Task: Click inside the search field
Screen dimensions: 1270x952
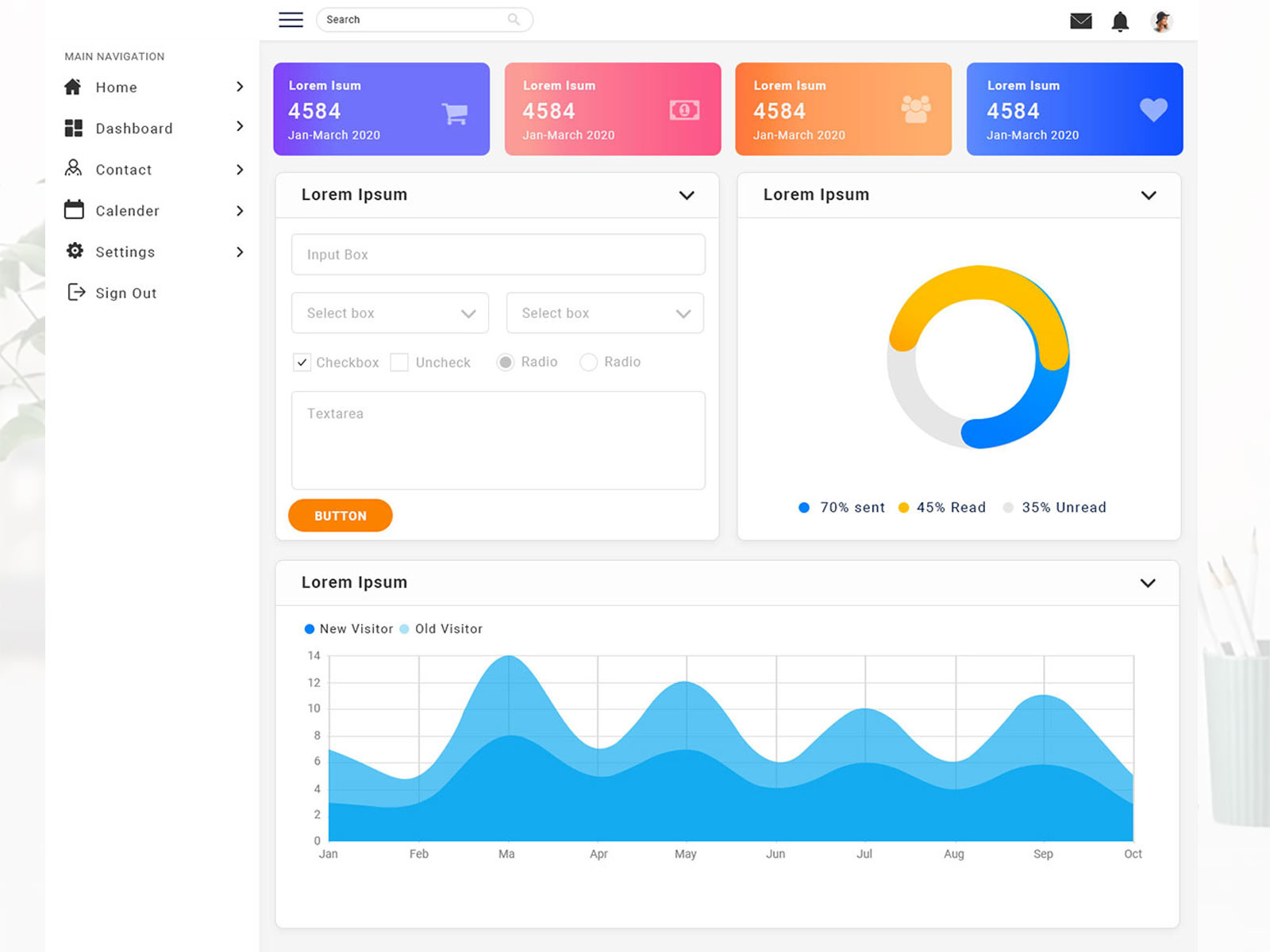Action: pos(413,19)
